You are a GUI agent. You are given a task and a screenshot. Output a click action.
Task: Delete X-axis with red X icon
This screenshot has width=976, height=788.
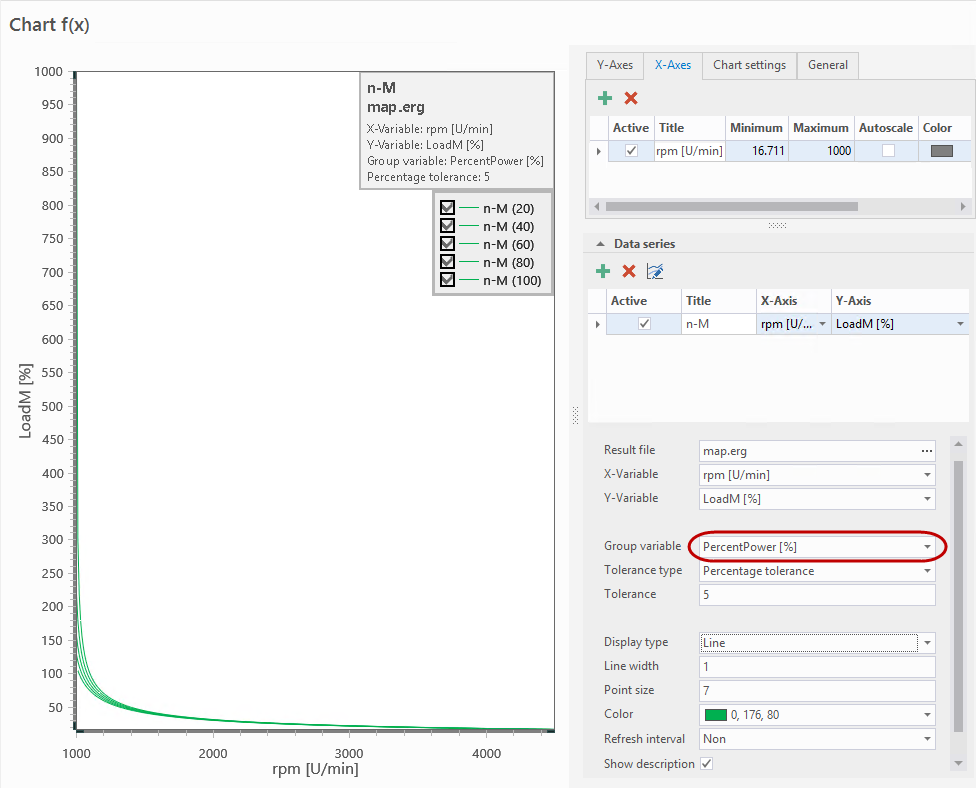(631, 98)
